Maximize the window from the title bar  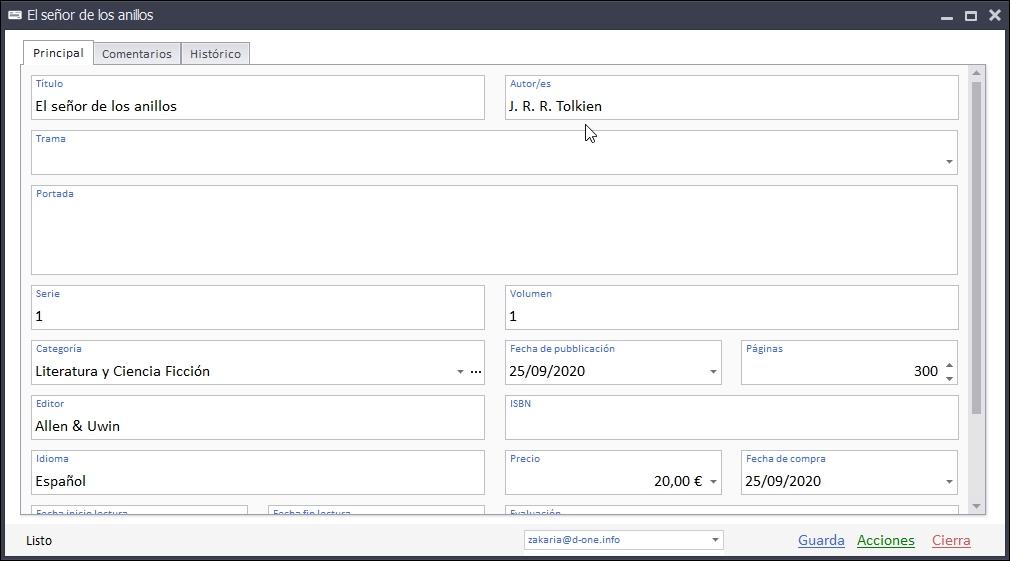click(x=970, y=16)
